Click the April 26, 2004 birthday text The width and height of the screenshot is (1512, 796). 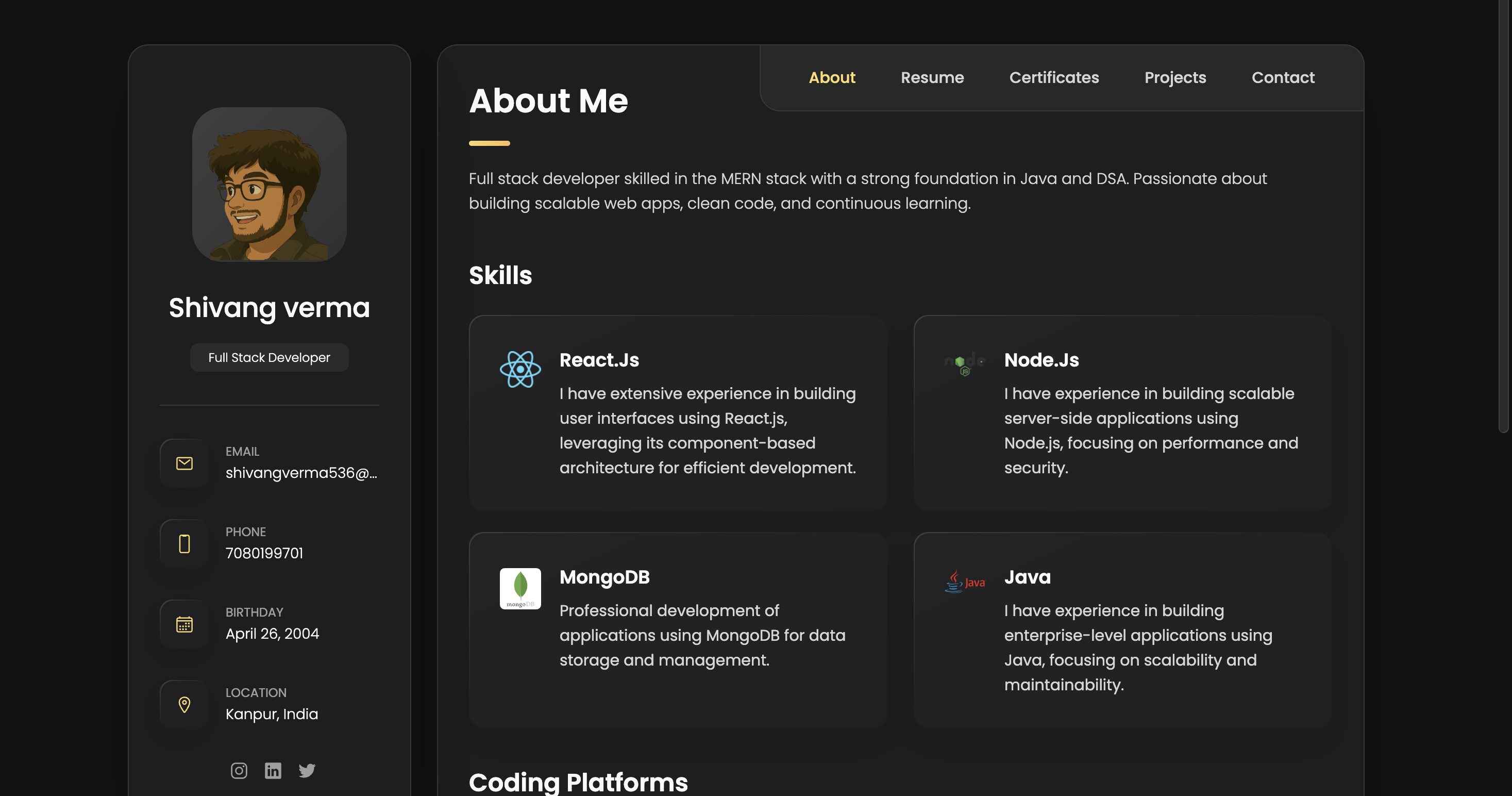pyautogui.click(x=272, y=634)
